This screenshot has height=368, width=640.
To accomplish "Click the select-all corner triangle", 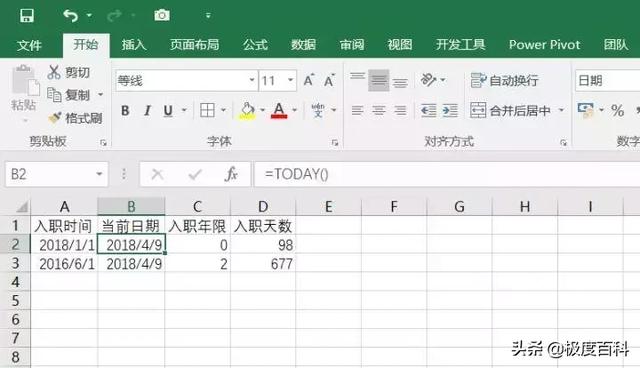I will (22, 206).
